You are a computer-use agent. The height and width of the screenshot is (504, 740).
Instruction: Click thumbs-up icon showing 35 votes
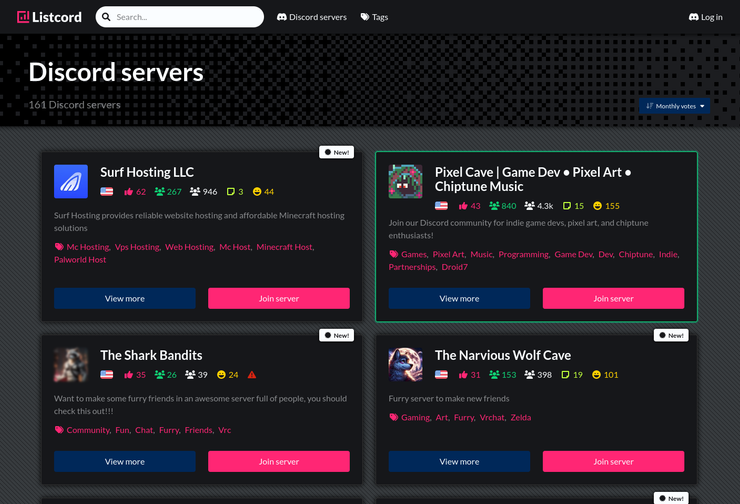128,375
